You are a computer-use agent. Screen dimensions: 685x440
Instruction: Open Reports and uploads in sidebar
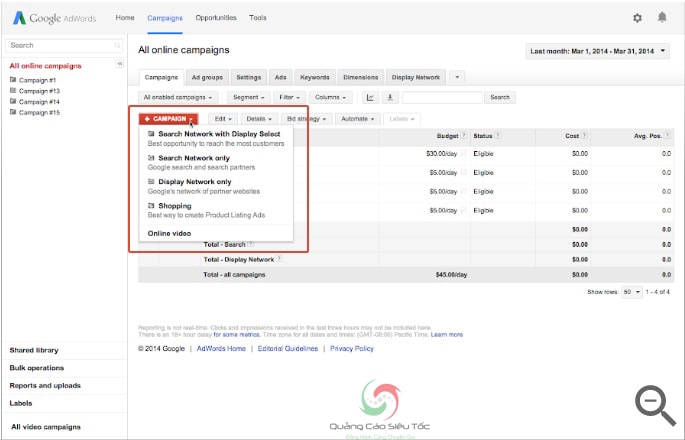[x=45, y=385]
